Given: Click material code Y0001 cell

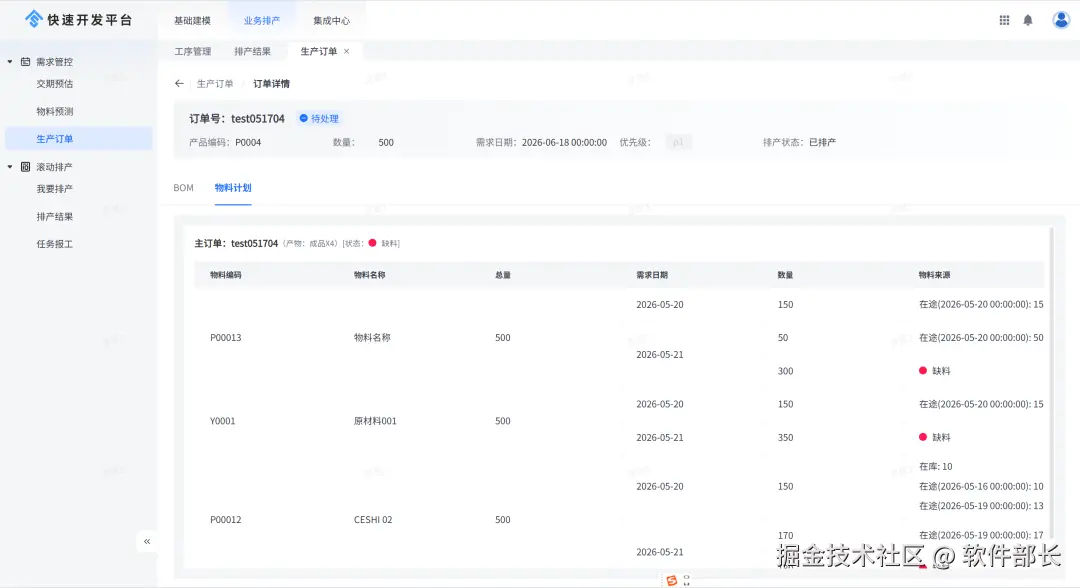Looking at the screenshot, I should (x=222, y=421).
